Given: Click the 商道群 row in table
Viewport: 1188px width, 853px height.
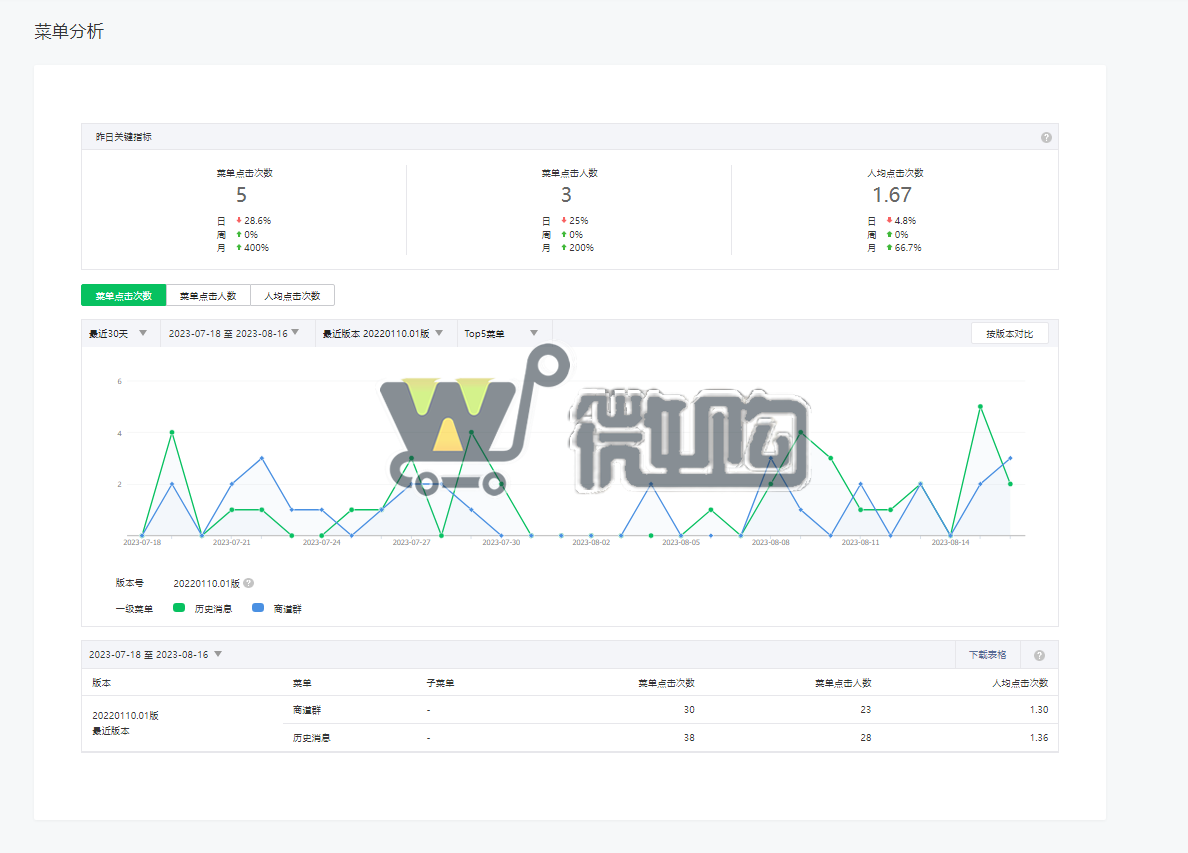Looking at the screenshot, I should point(307,710).
